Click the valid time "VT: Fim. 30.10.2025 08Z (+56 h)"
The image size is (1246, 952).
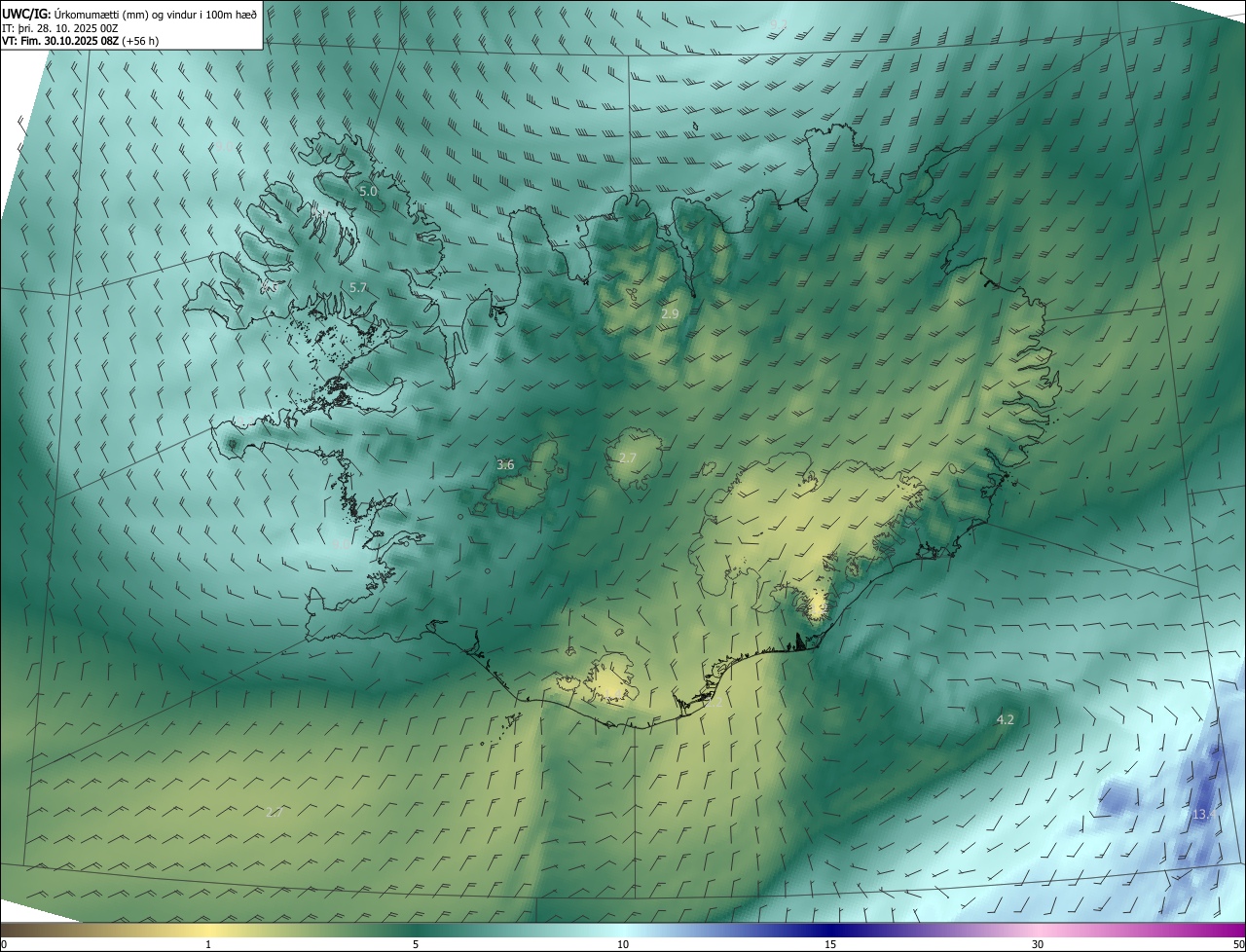tap(80, 42)
